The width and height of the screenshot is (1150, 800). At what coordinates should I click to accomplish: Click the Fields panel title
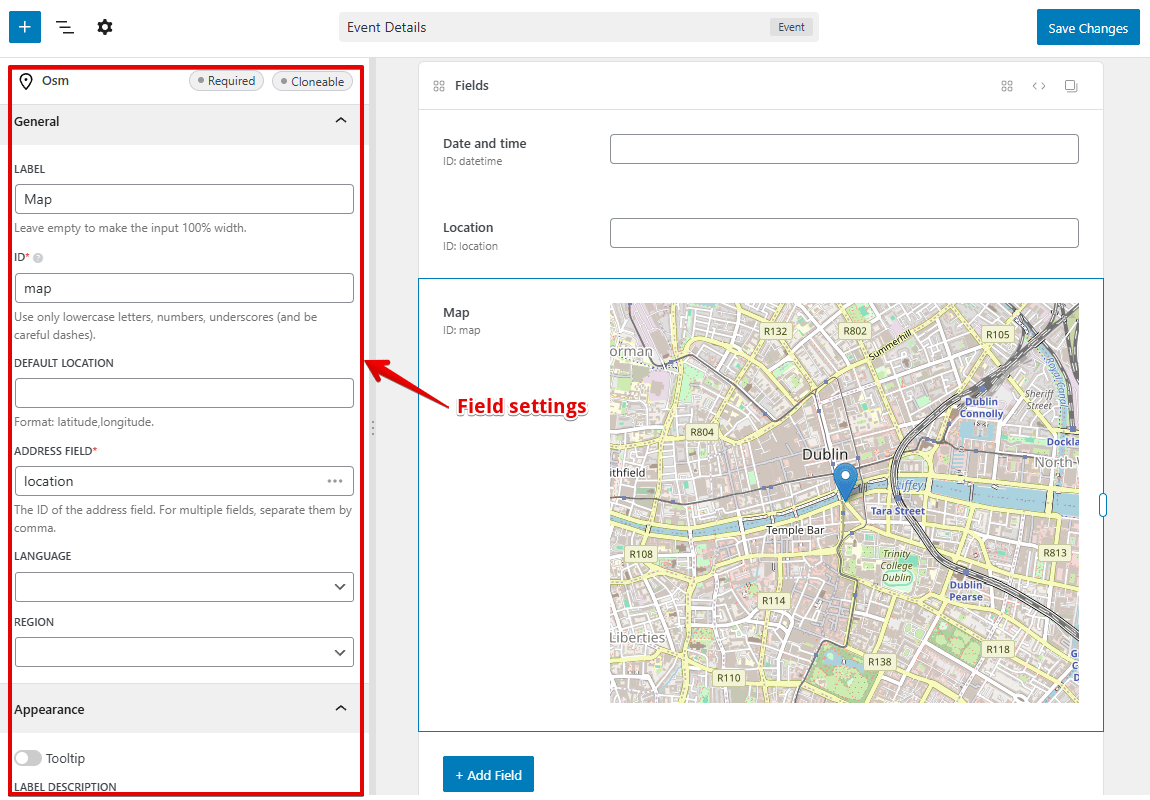pyautogui.click(x=472, y=86)
